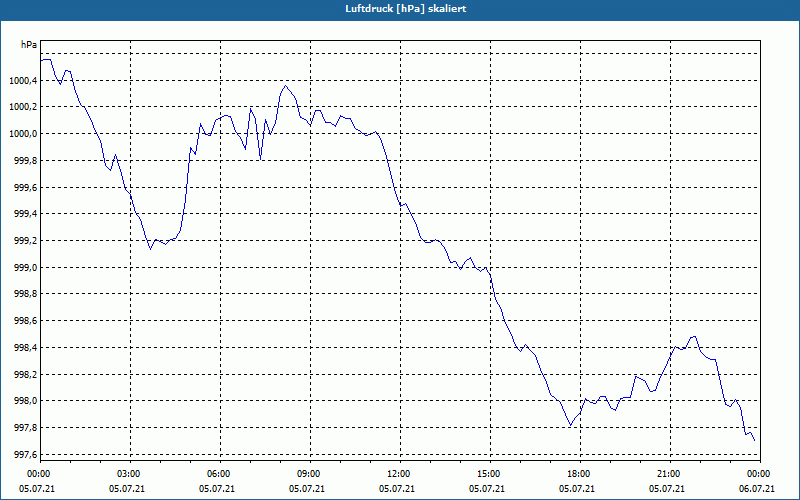Viewport: 800px width, 500px height.
Task: Click the 'hPa' unit label on the axis
Action: [x=29, y=45]
